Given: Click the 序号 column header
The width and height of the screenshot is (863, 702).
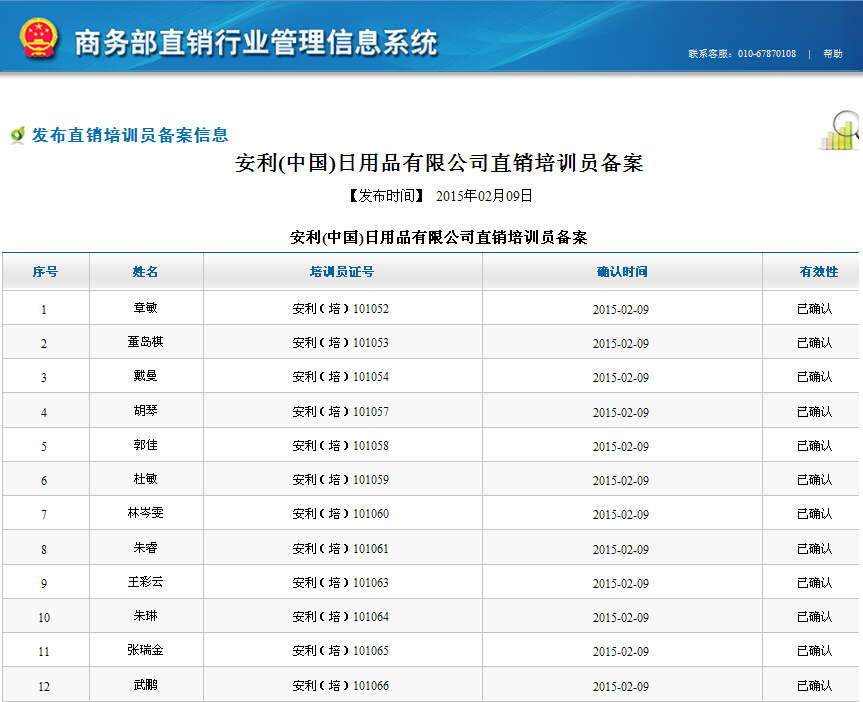Looking at the screenshot, I should click(45, 272).
